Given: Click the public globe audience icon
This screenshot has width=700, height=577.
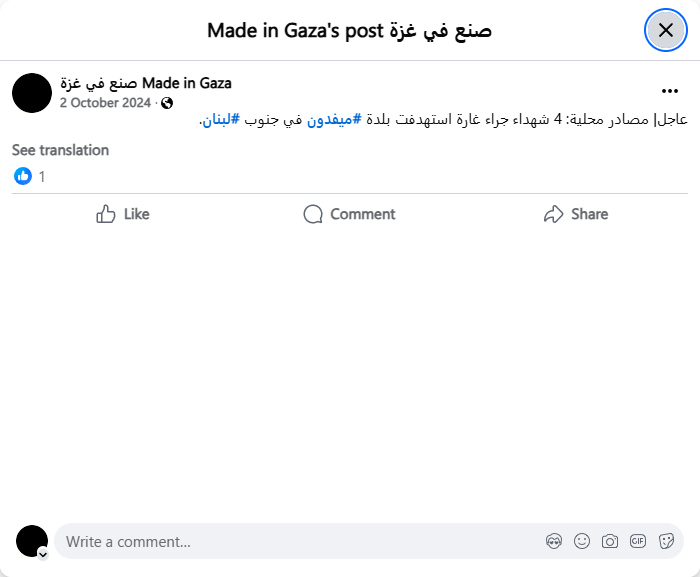Looking at the screenshot, I should (x=167, y=103).
